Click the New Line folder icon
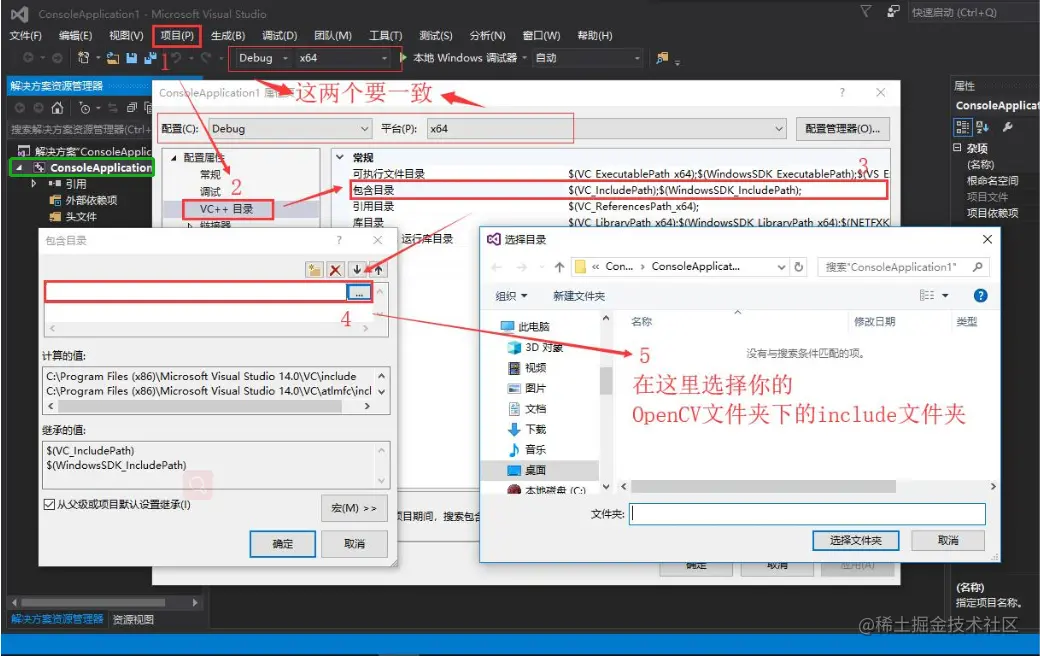Screen dimensions: 1040x656 click(314, 269)
